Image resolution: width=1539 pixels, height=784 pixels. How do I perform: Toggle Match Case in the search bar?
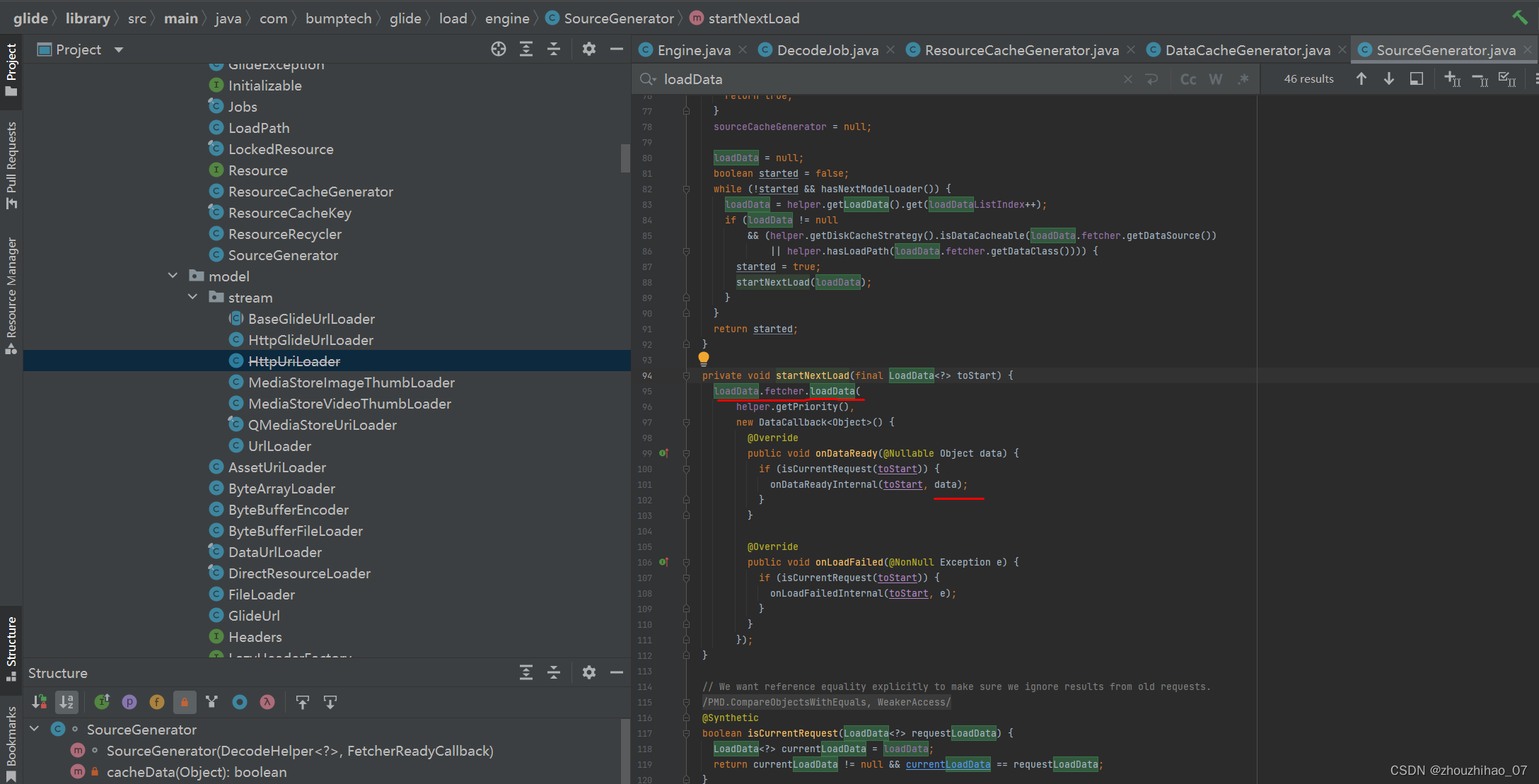coord(1188,79)
